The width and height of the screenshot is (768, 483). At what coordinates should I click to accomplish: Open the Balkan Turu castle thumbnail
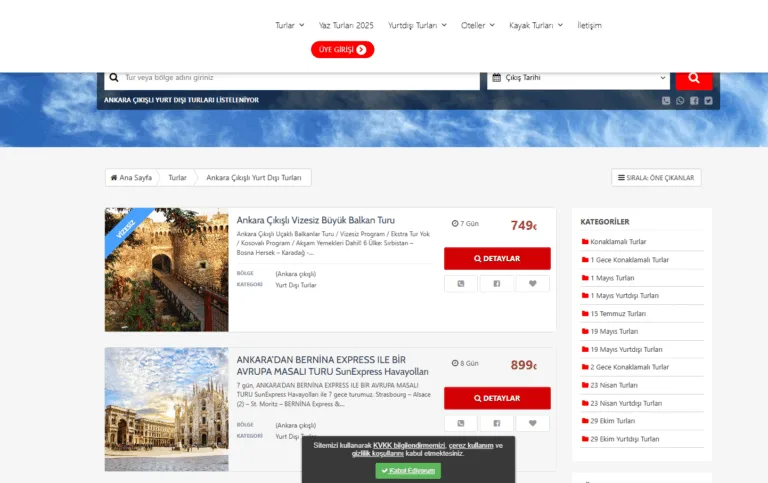pos(167,269)
